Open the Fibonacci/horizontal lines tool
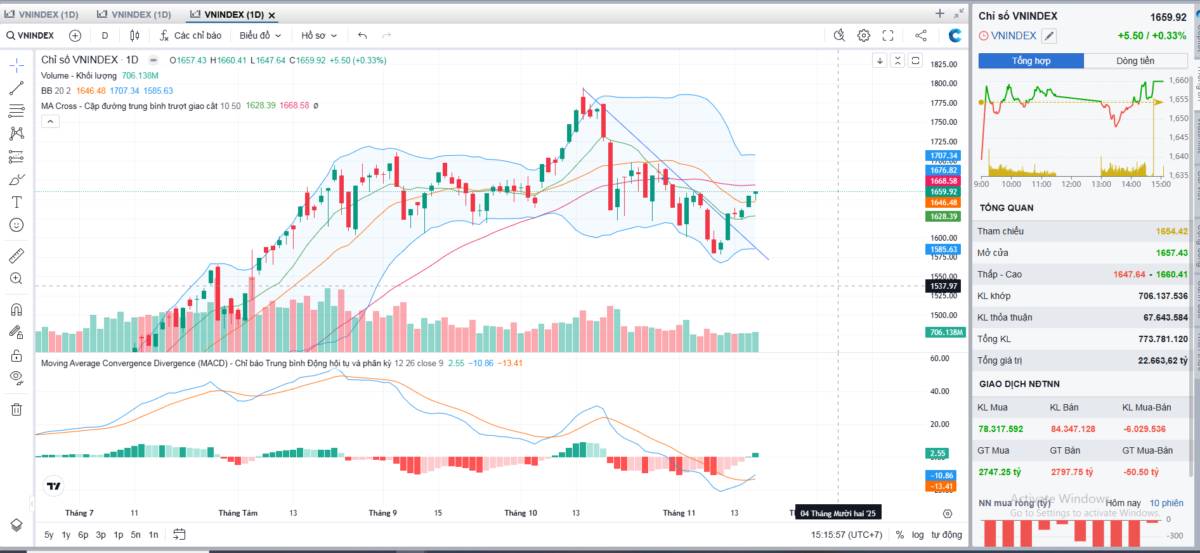Image resolution: width=1200 pixels, height=553 pixels. coord(16,110)
